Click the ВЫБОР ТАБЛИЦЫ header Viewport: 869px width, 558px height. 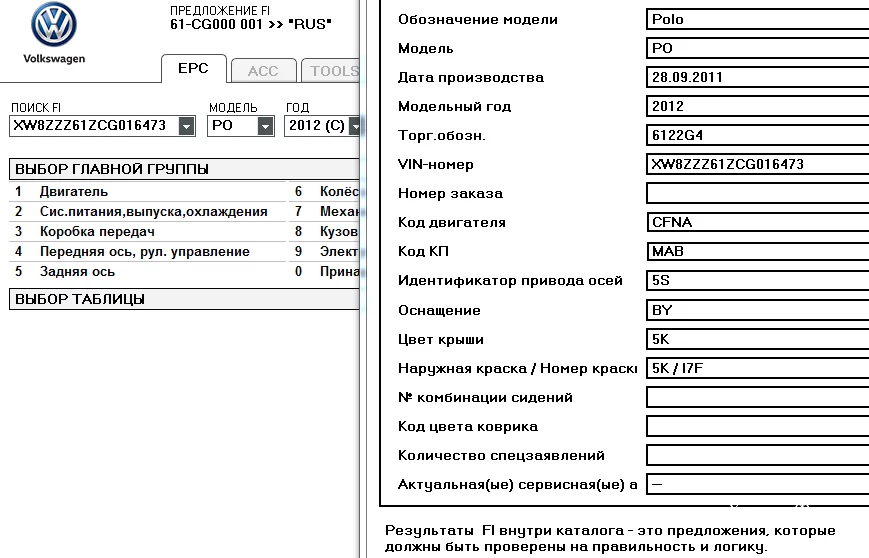point(185,299)
